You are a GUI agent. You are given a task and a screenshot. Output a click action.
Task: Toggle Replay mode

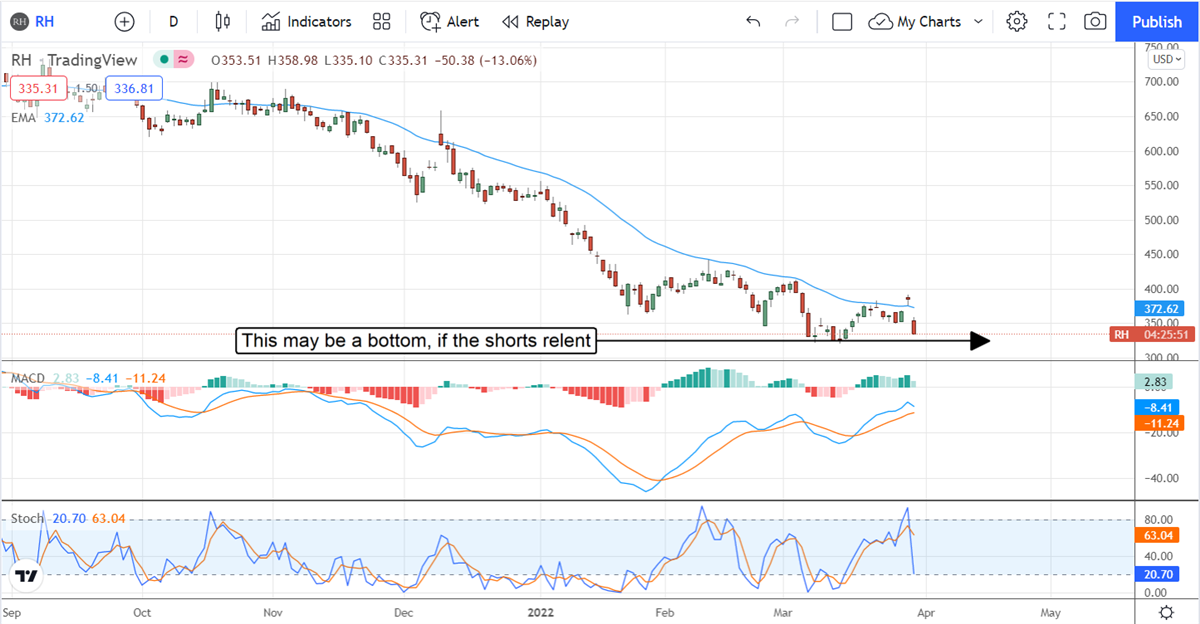click(x=535, y=21)
